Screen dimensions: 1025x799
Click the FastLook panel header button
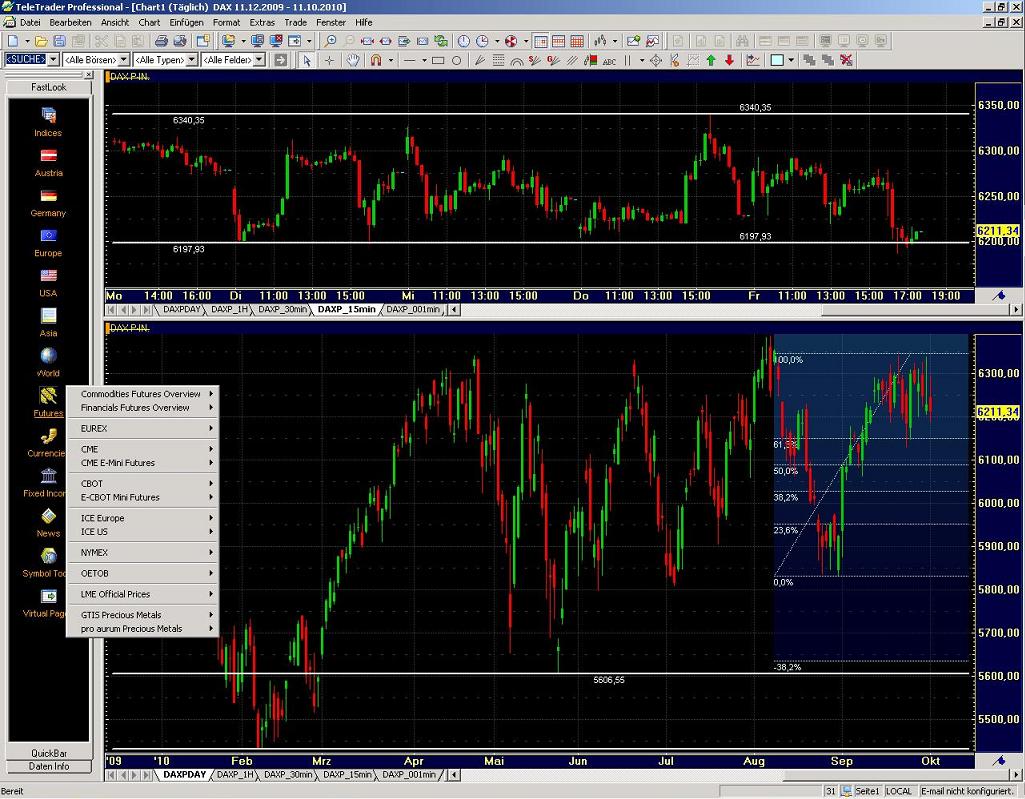[48, 87]
